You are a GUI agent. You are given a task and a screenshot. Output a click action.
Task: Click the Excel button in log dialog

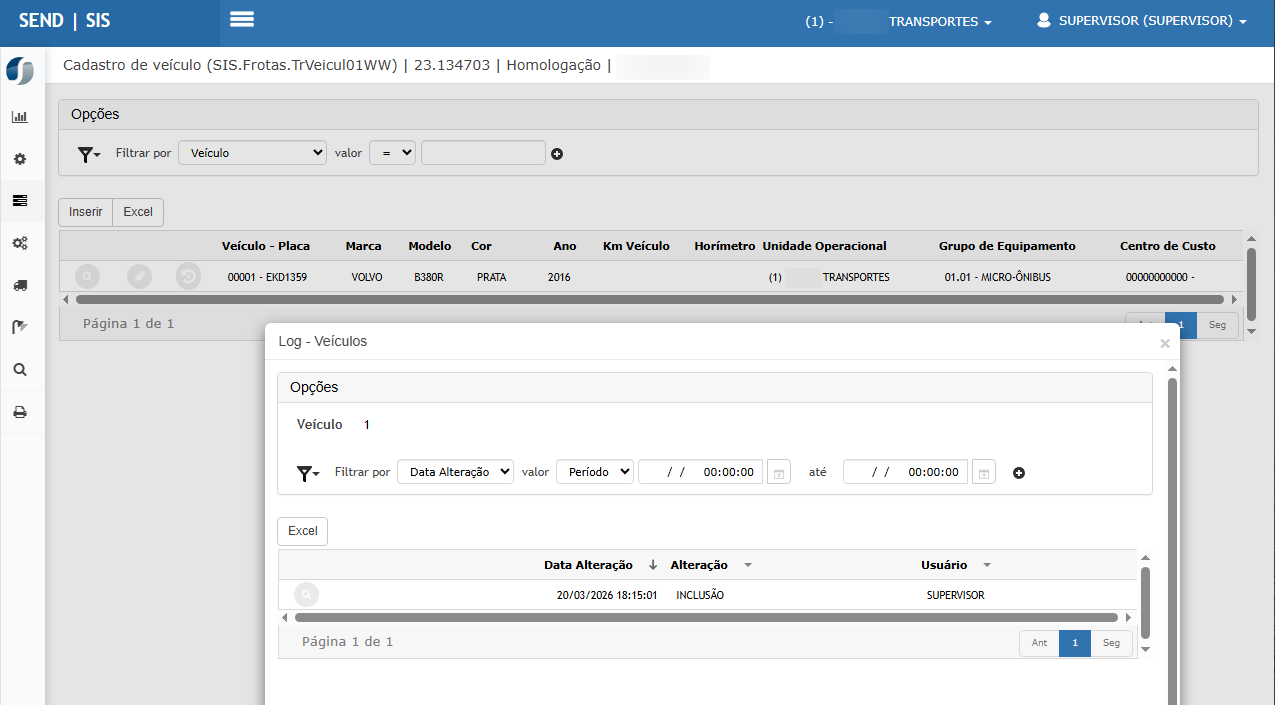[302, 531]
